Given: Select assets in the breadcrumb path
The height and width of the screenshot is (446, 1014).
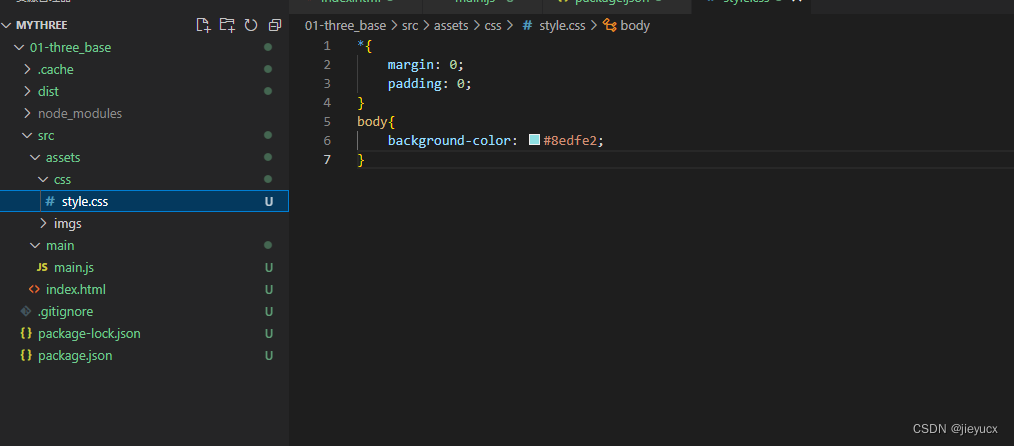Looking at the screenshot, I should [x=451, y=26].
